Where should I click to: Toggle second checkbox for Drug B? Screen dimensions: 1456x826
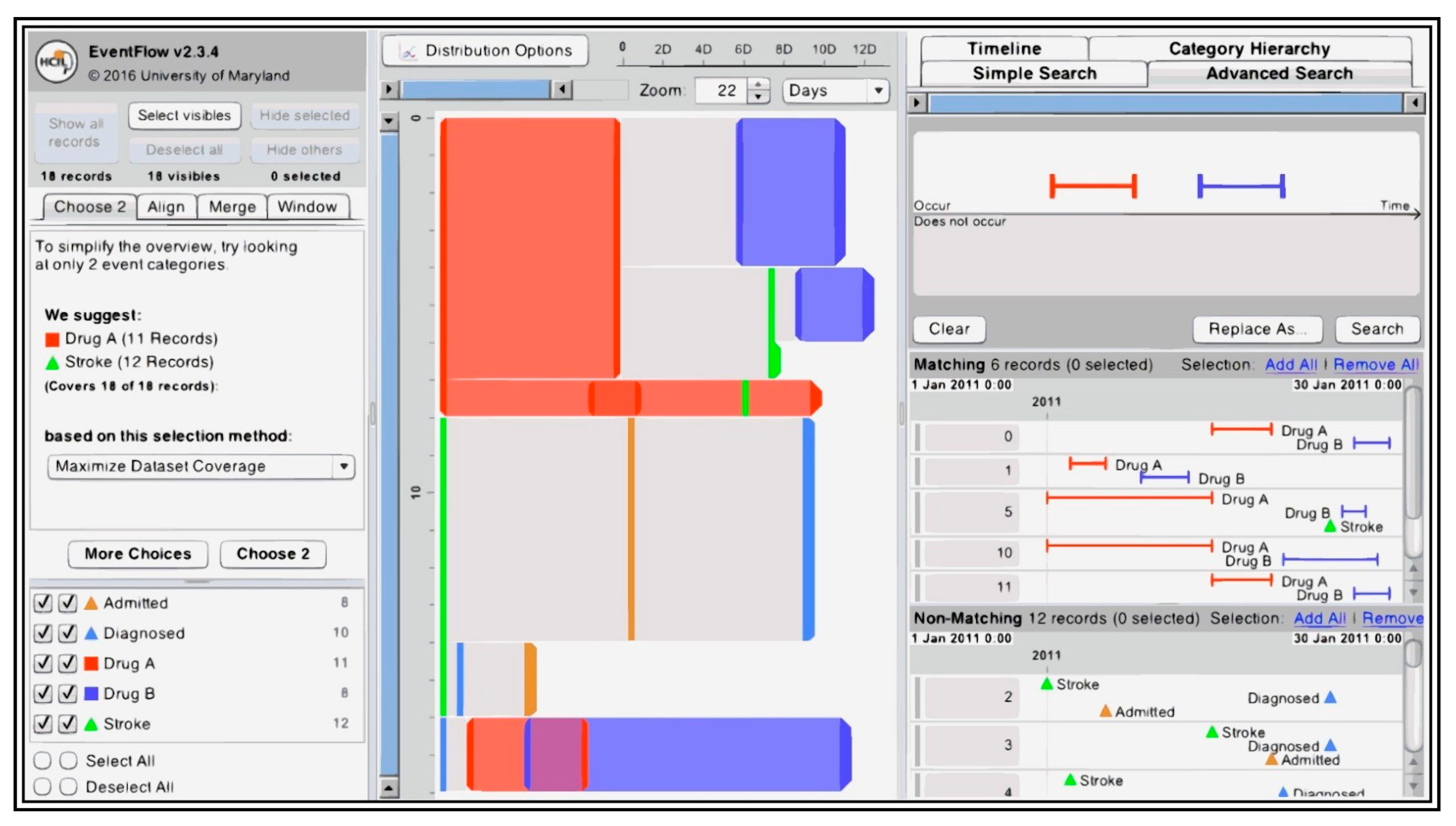point(68,693)
